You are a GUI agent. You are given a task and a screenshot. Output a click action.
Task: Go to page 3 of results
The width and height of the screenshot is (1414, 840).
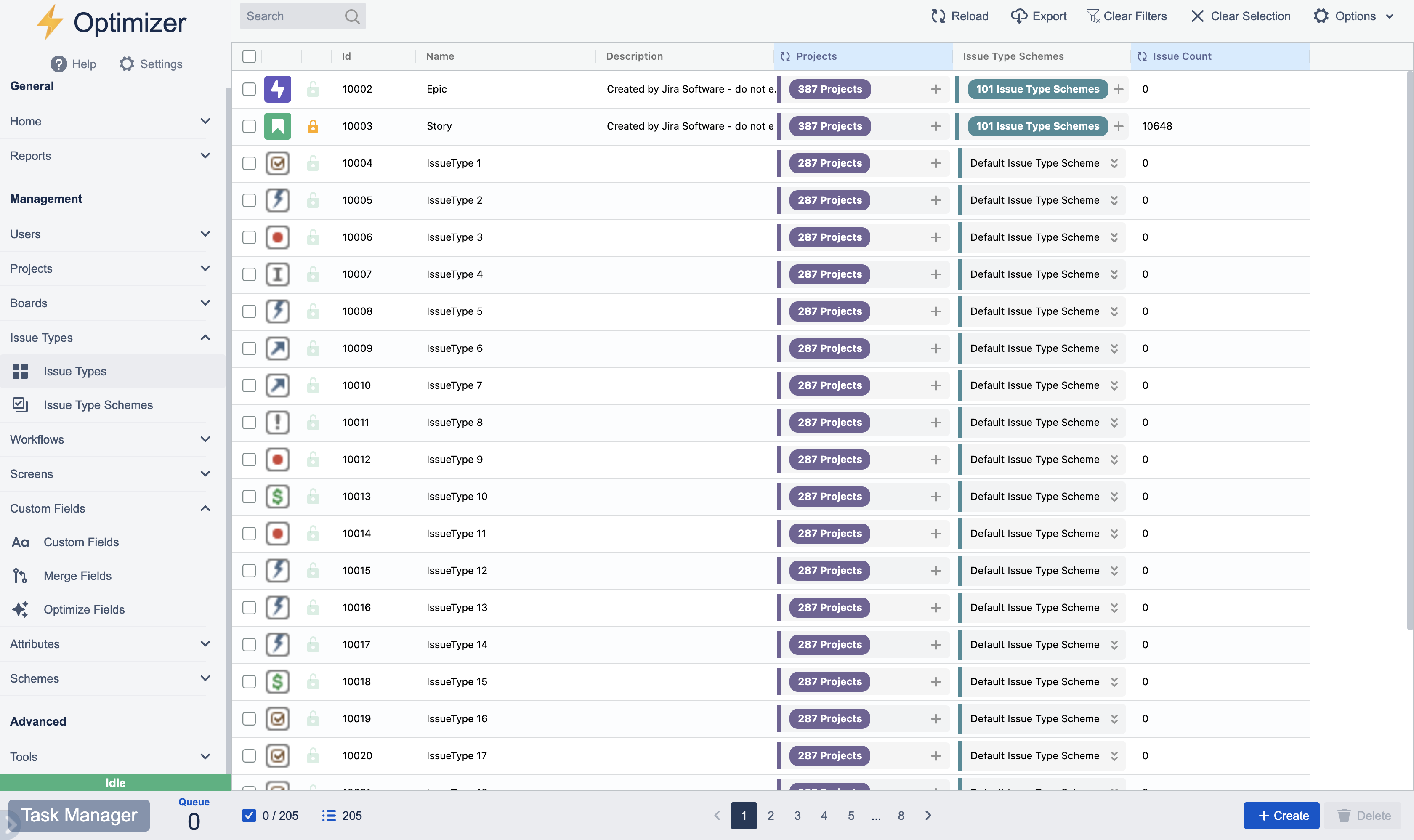point(797,816)
